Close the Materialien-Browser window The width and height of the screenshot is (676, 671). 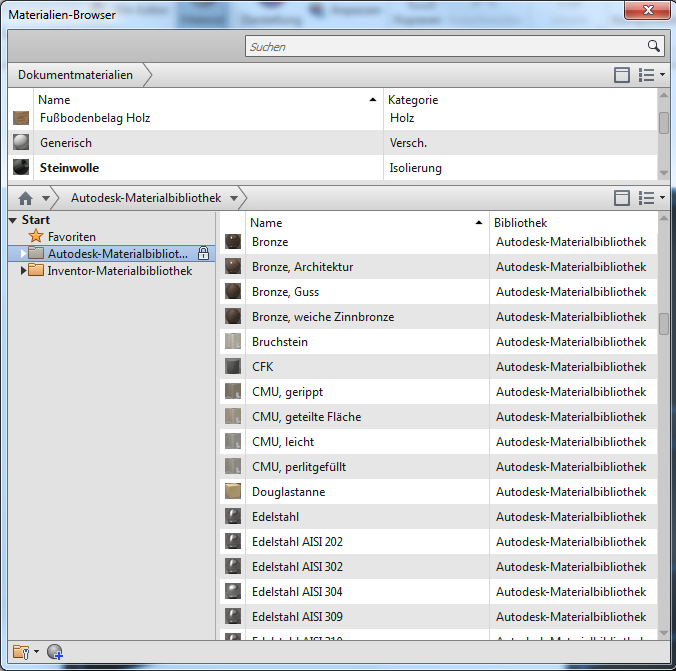coord(648,10)
